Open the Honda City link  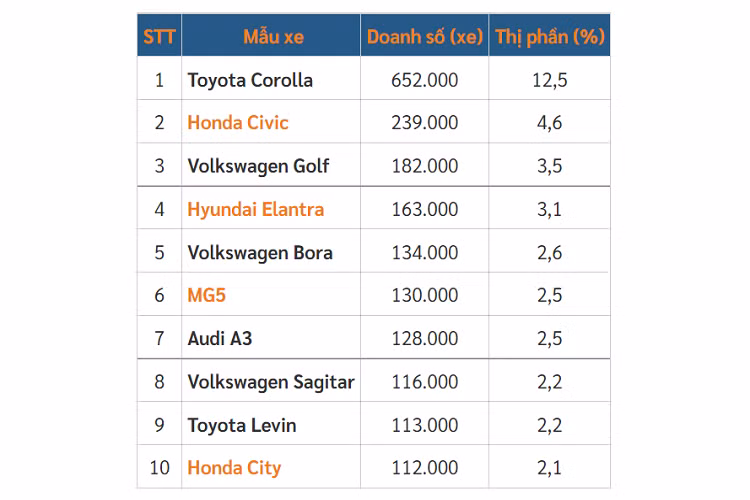pos(234,468)
